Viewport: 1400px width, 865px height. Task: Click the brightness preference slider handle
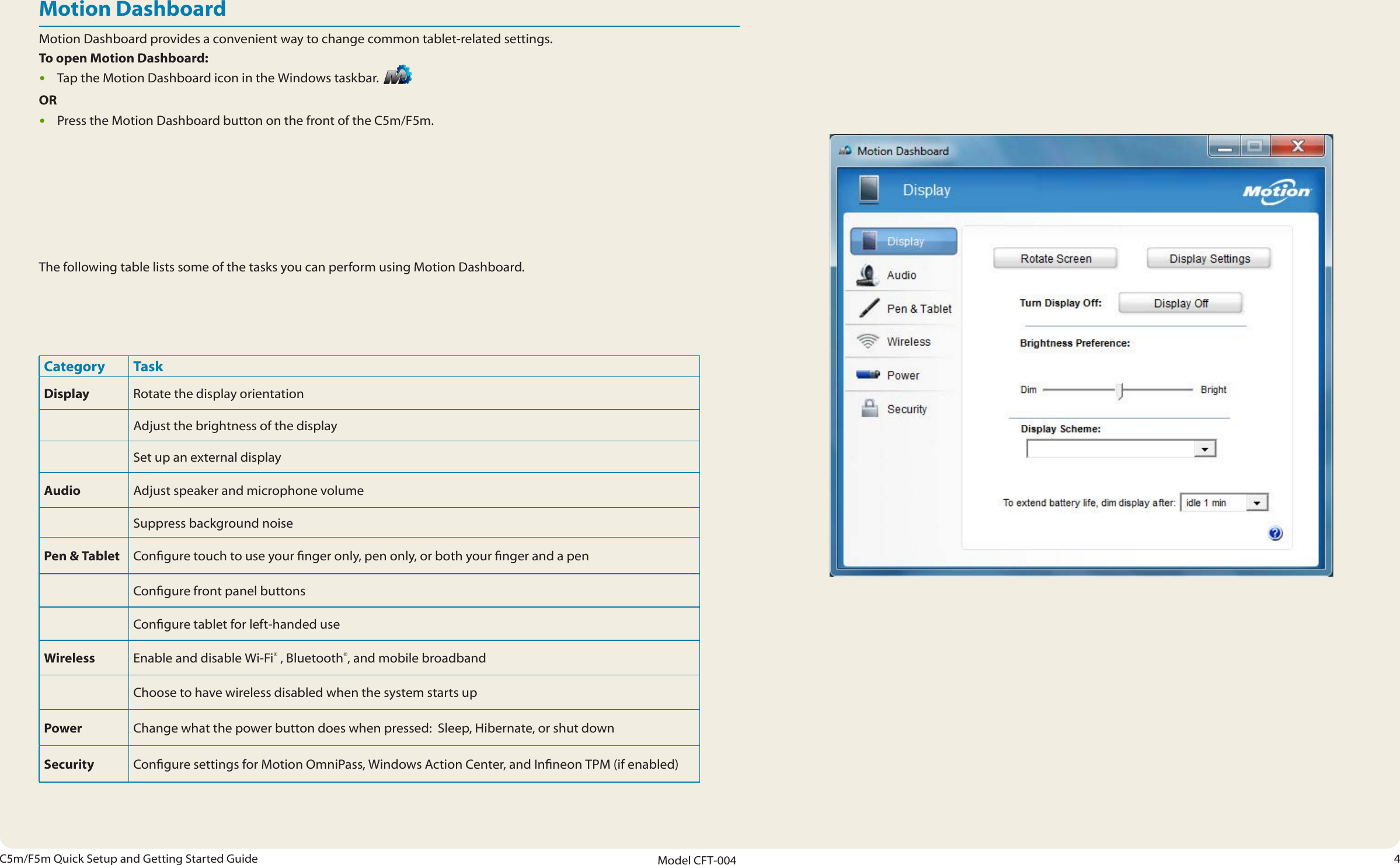coord(1120,391)
